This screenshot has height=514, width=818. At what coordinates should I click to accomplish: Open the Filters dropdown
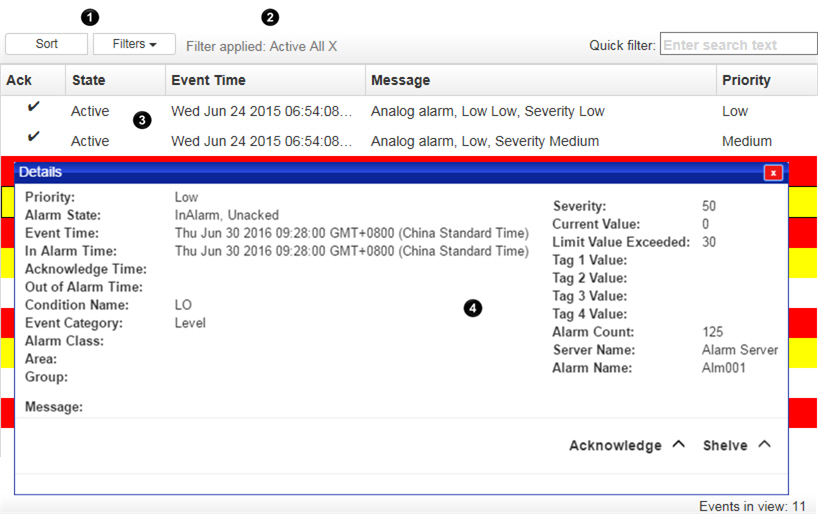coord(134,44)
